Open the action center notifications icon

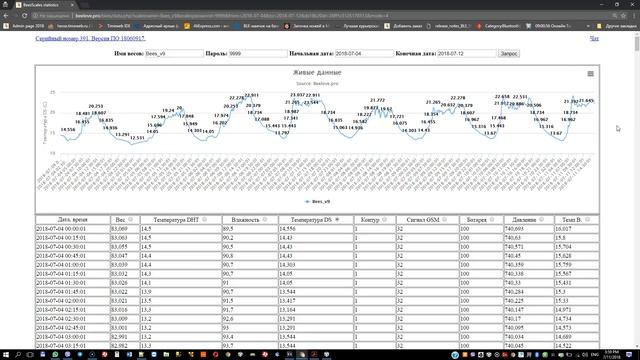coord(629,355)
